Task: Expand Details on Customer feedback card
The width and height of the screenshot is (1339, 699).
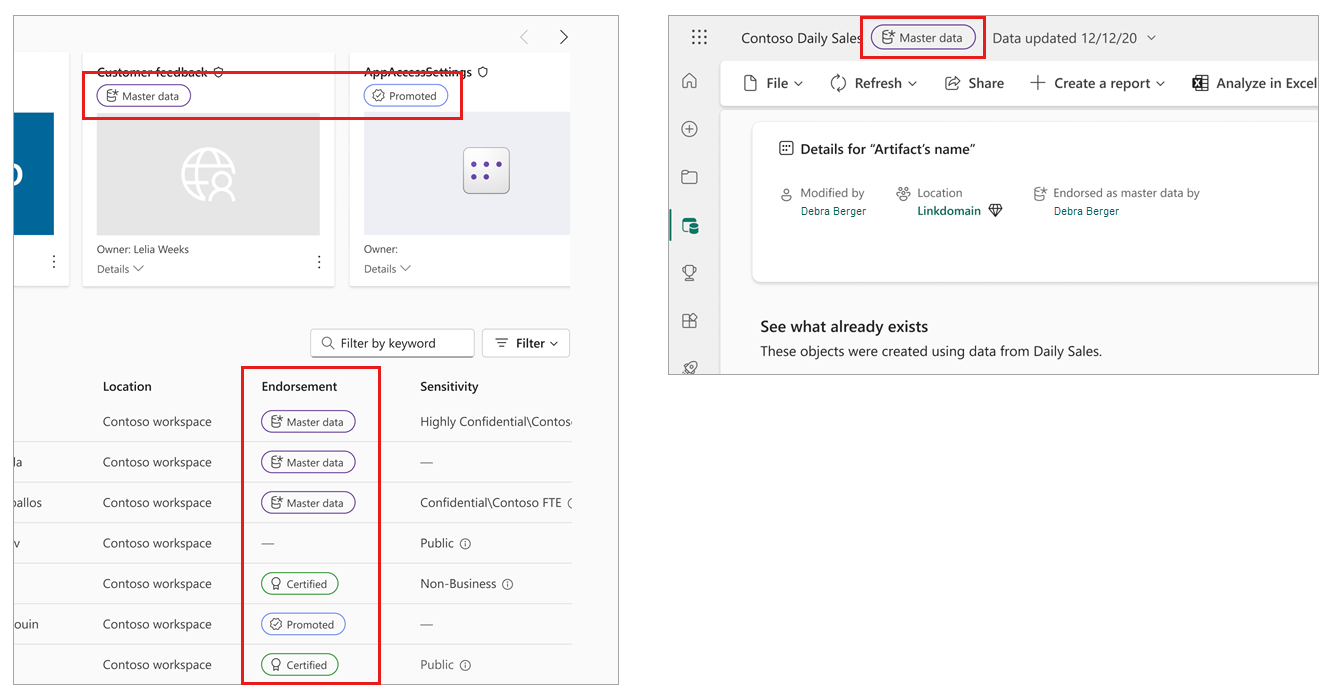Action: pos(120,269)
